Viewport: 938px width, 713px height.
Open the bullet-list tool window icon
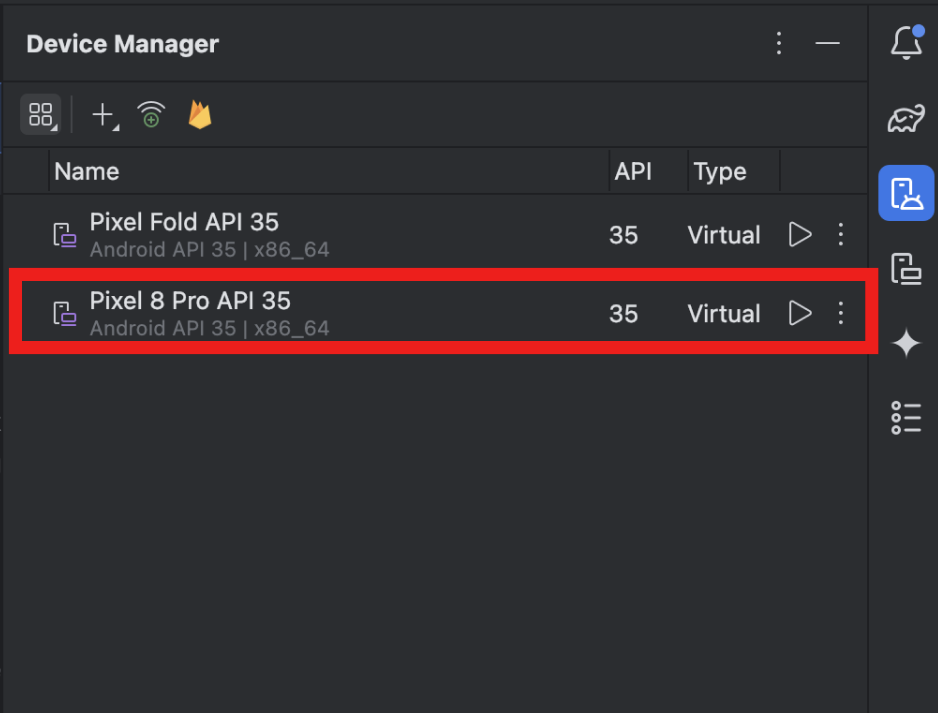pos(906,417)
